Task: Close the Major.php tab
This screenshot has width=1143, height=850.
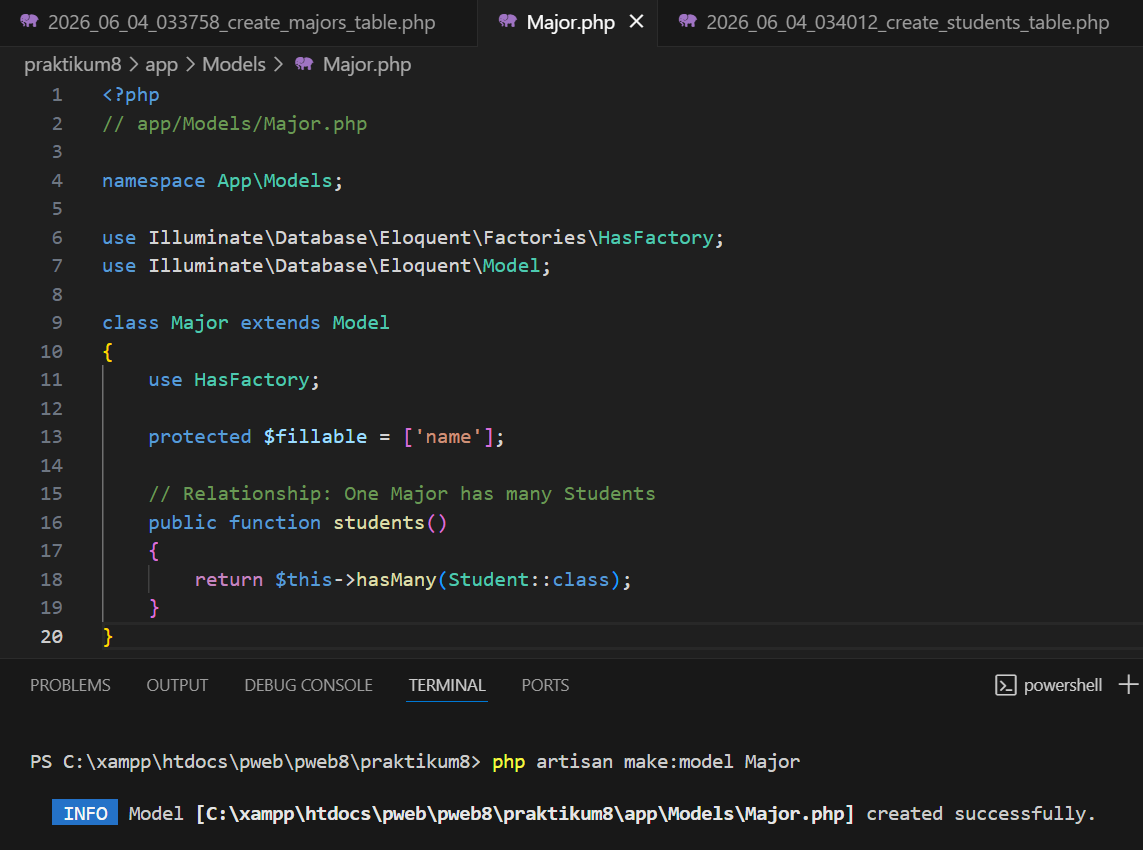Action: pyautogui.click(x=636, y=22)
